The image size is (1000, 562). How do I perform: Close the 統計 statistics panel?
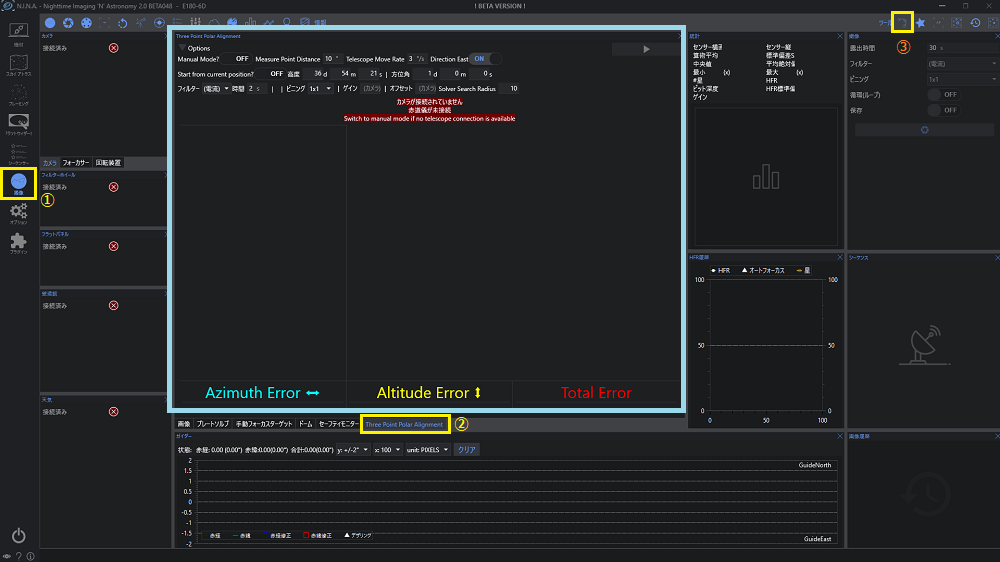coord(839,36)
